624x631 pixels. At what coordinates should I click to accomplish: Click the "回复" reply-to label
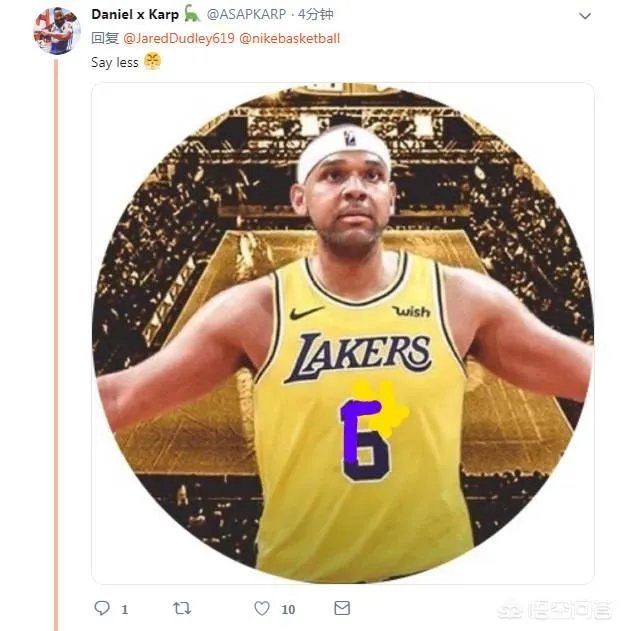(x=105, y=38)
